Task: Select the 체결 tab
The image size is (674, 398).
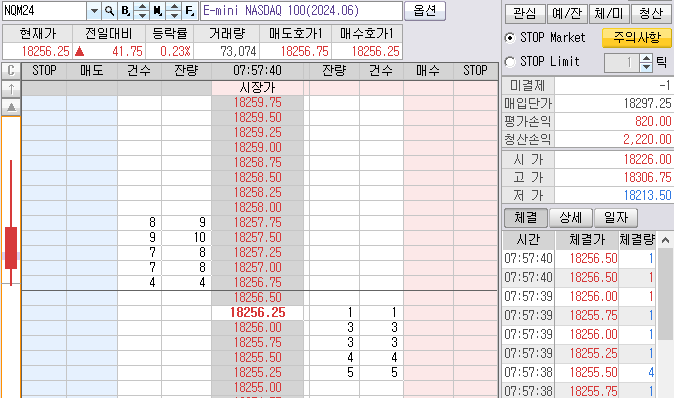Action: coord(525,218)
